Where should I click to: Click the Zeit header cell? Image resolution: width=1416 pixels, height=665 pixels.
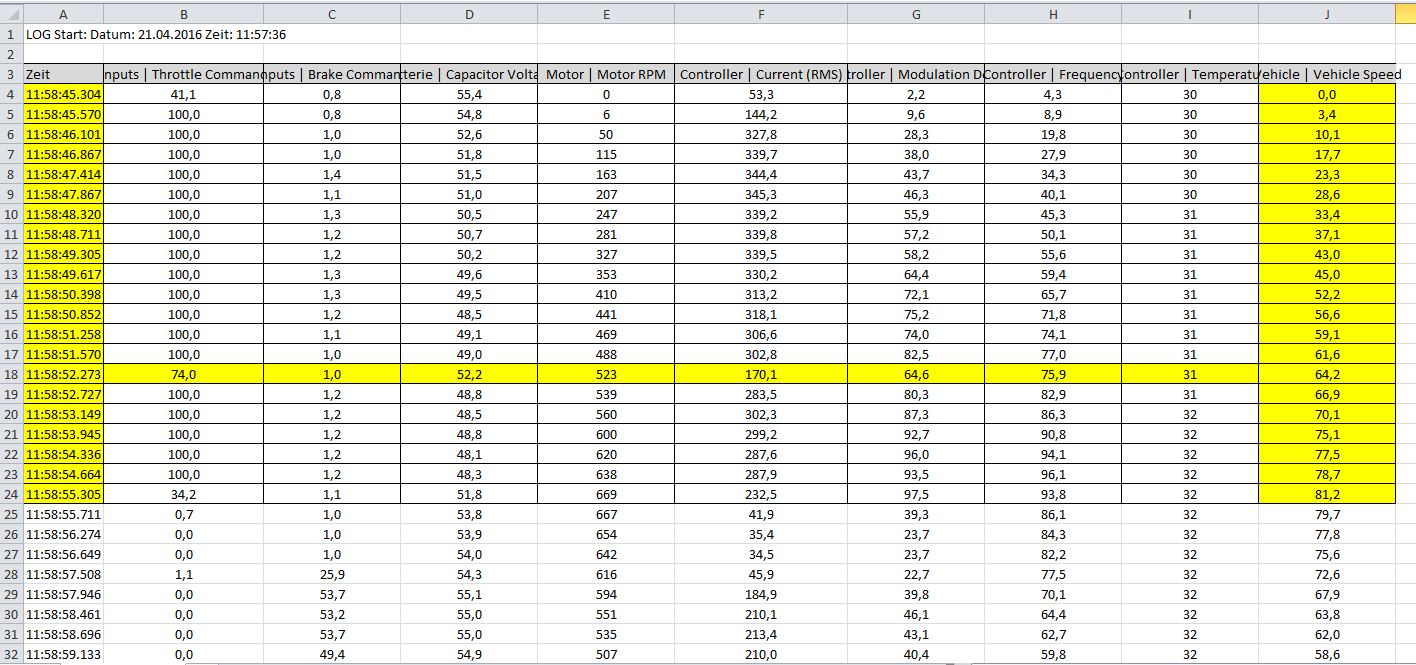[x=63, y=74]
